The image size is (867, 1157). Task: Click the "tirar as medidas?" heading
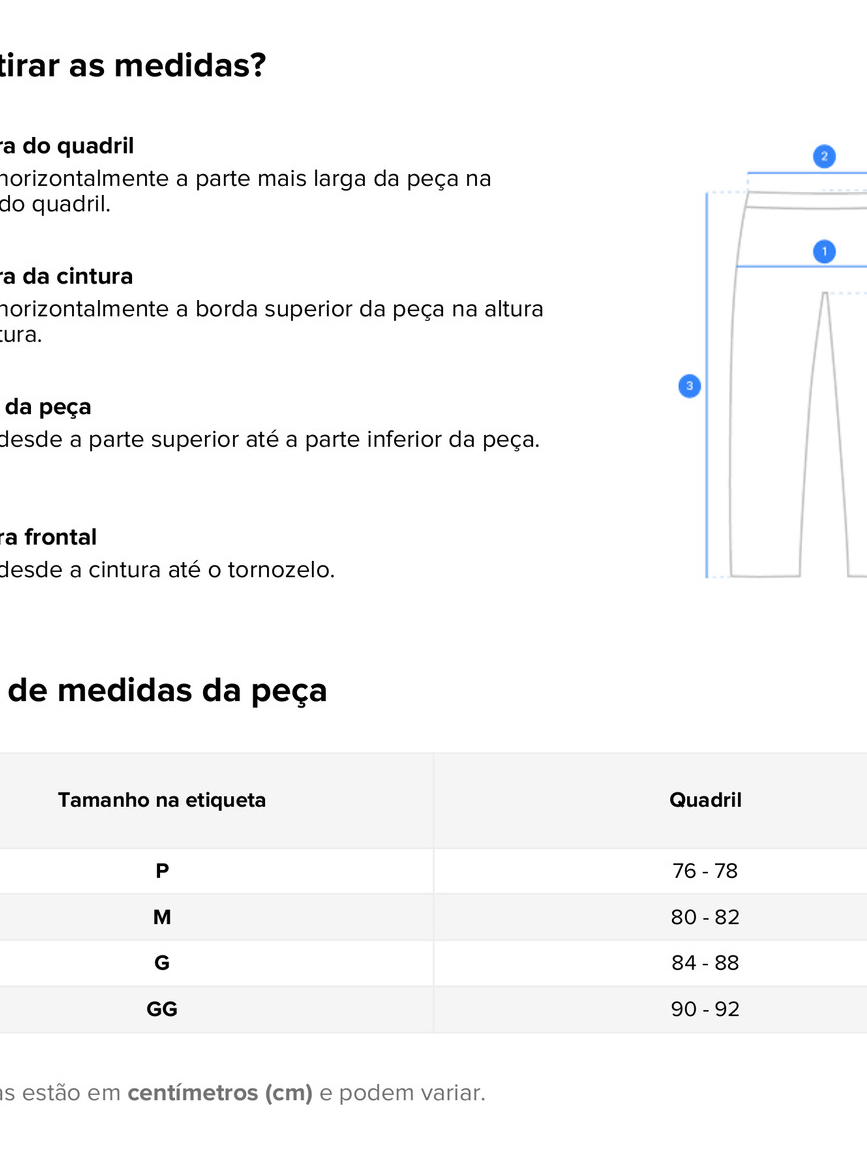[x=132, y=66]
